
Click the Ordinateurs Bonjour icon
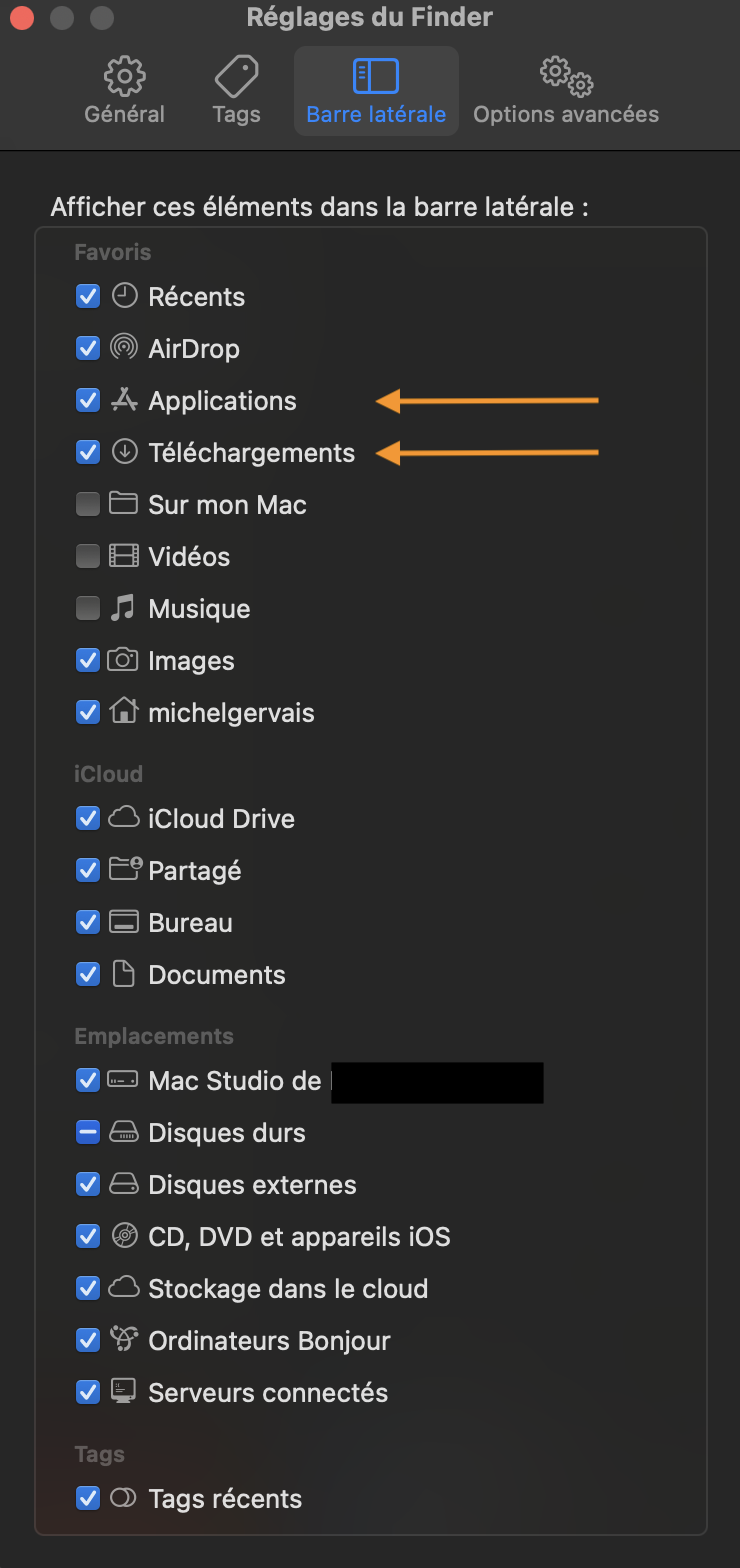click(x=124, y=1340)
